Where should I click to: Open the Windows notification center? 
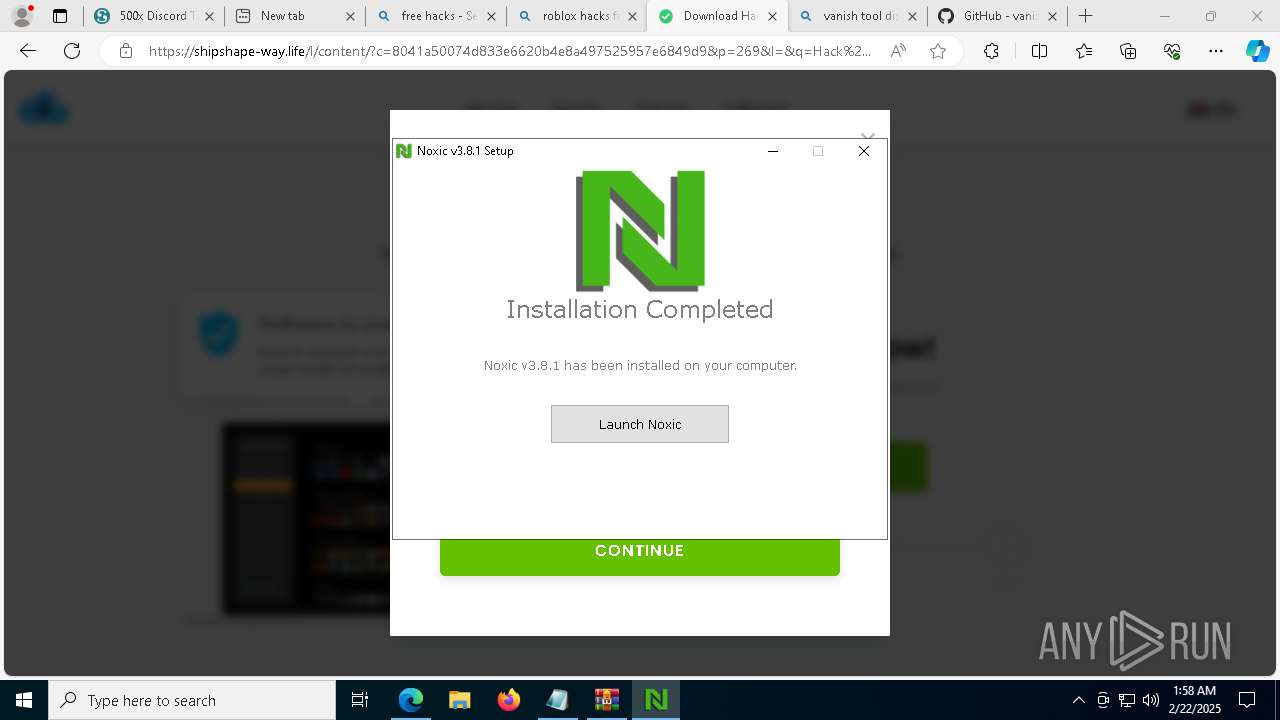click(x=1247, y=700)
